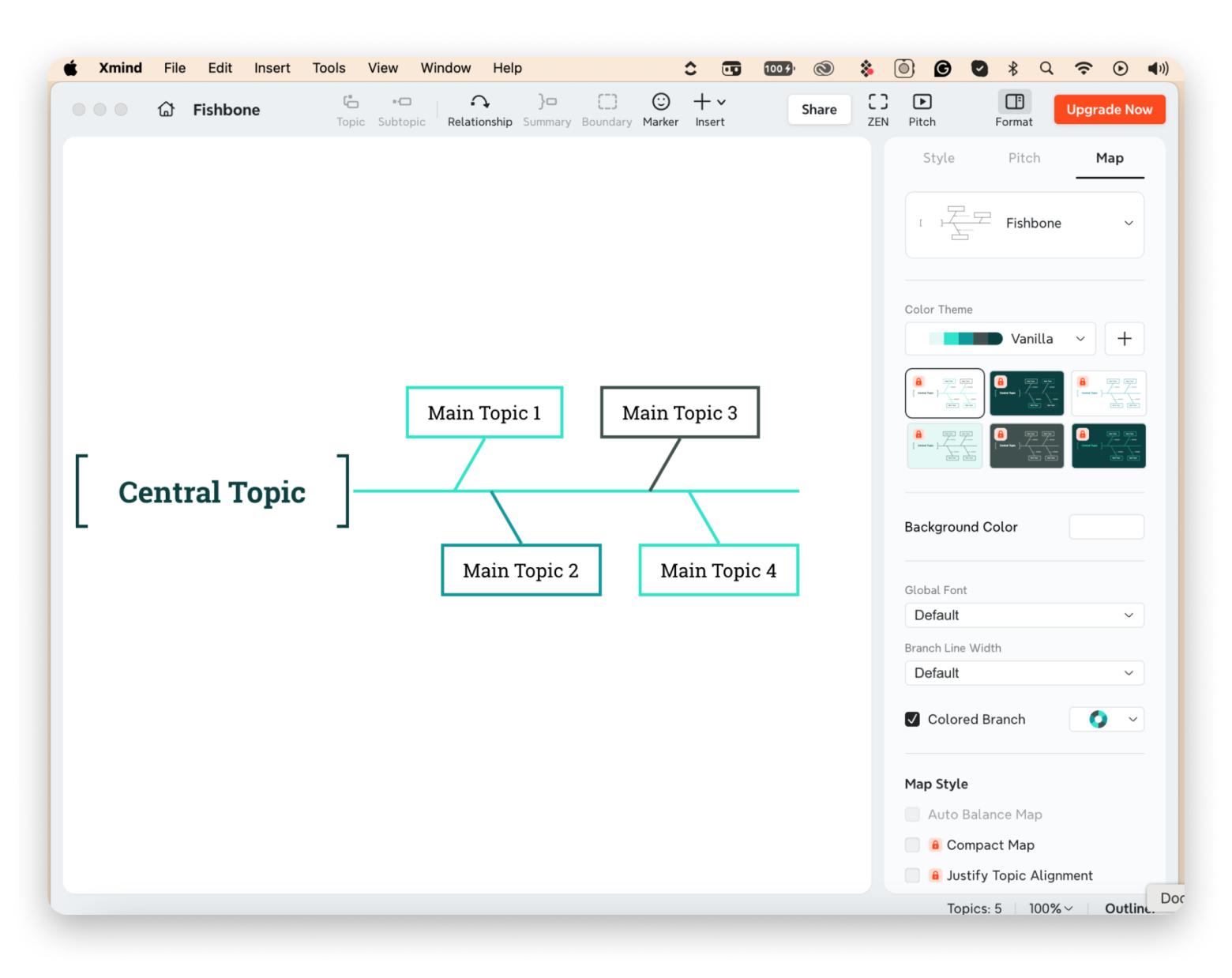Click the battery status icon
The height and width of the screenshot is (978, 1232).
point(779,68)
